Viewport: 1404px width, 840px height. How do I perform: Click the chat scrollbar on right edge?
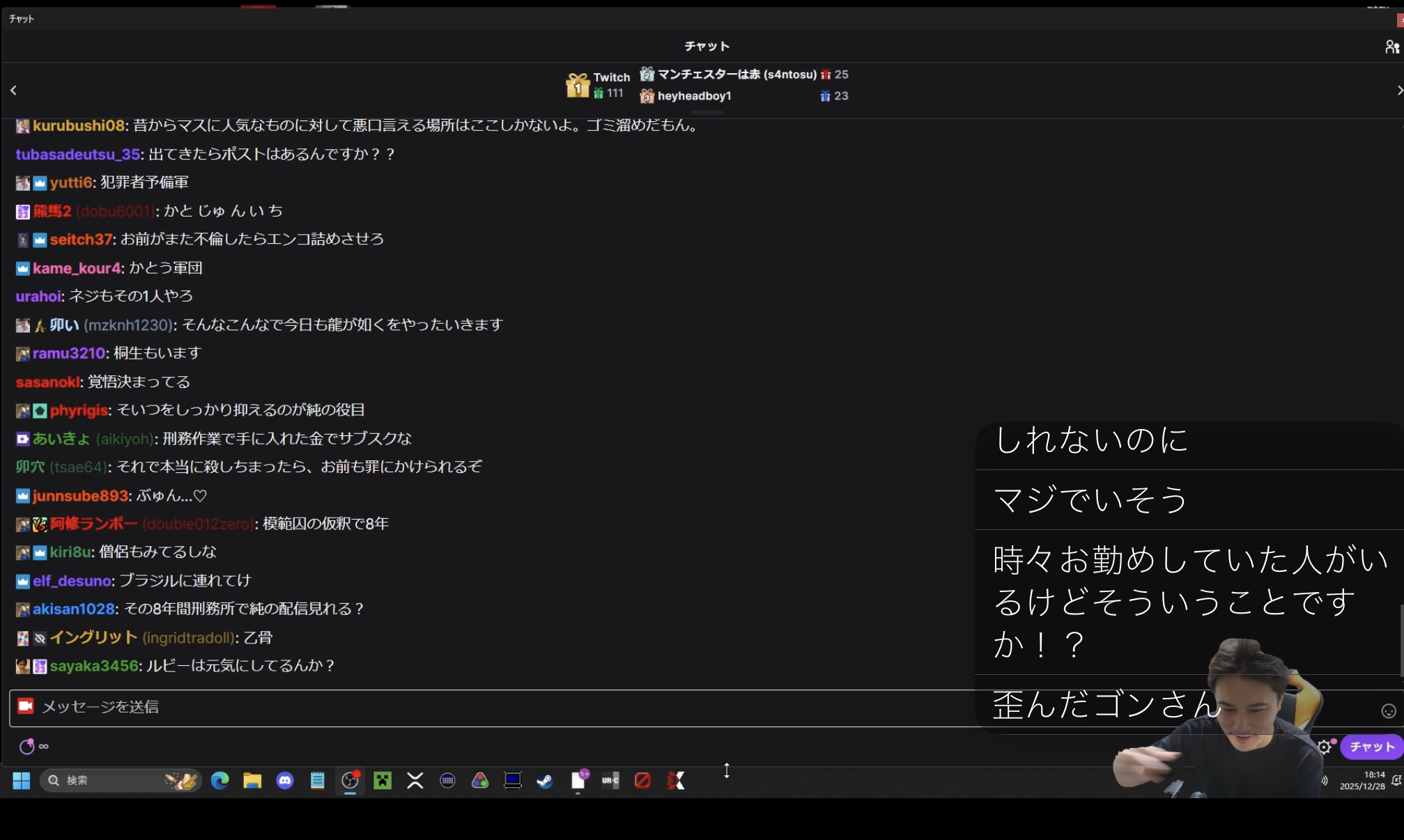pyautogui.click(x=1401, y=641)
